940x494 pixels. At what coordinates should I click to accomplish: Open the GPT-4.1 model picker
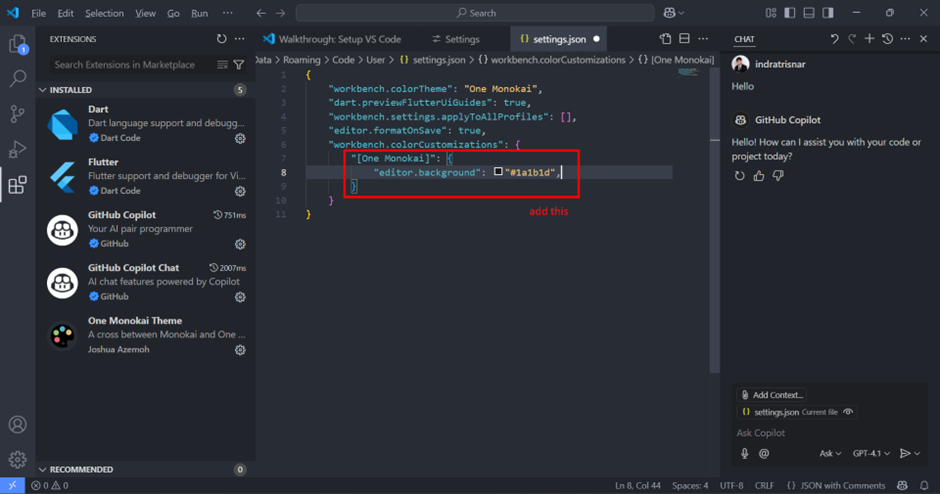[872, 453]
